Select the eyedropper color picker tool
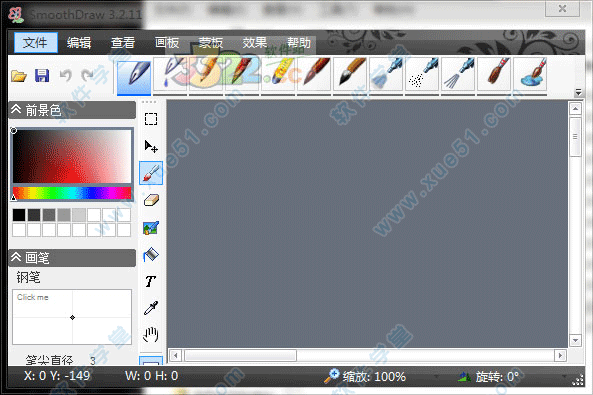The width and height of the screenshot is (593, 395). (151, 308)
